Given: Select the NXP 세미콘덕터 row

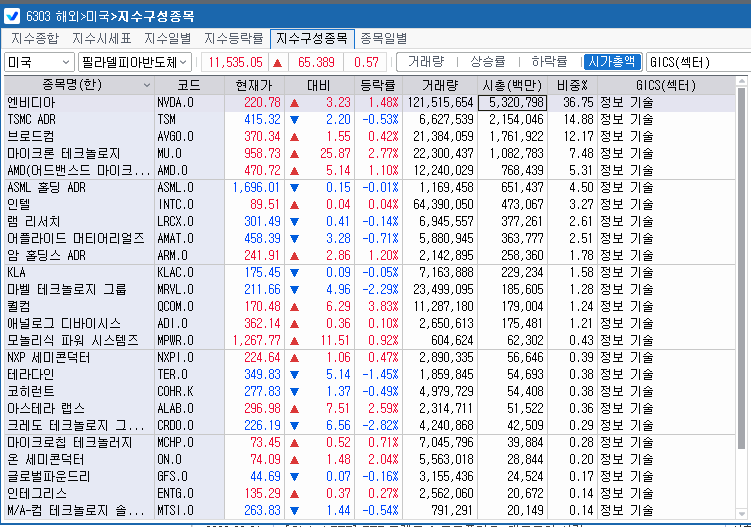Looking at the screenshot, I should click(370, 357).
